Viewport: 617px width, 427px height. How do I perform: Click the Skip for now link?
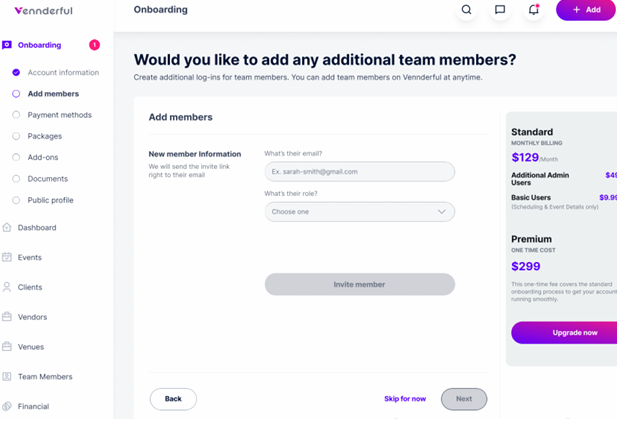(x=405, y=399)
